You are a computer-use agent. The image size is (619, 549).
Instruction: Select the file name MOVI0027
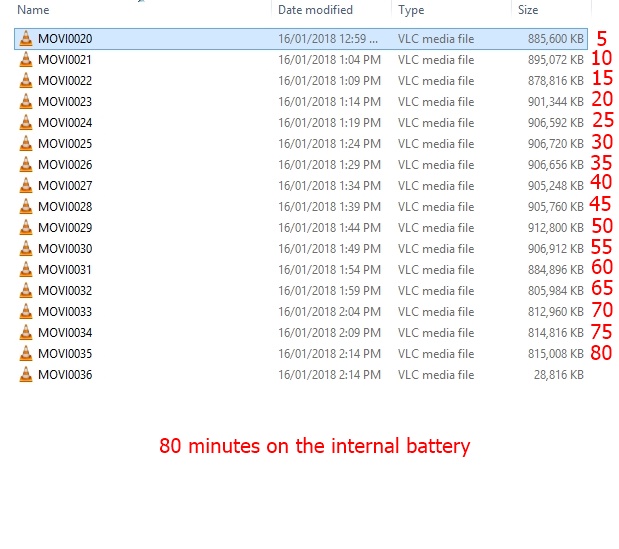pos(65,185)
